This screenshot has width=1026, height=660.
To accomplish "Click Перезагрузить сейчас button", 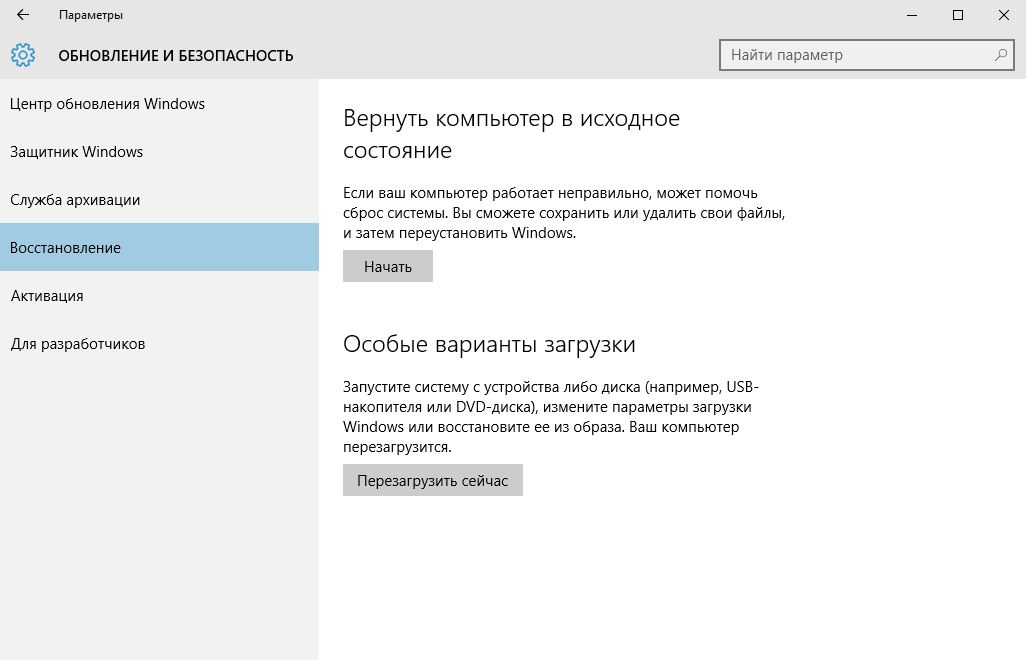I will click(433, 480).
